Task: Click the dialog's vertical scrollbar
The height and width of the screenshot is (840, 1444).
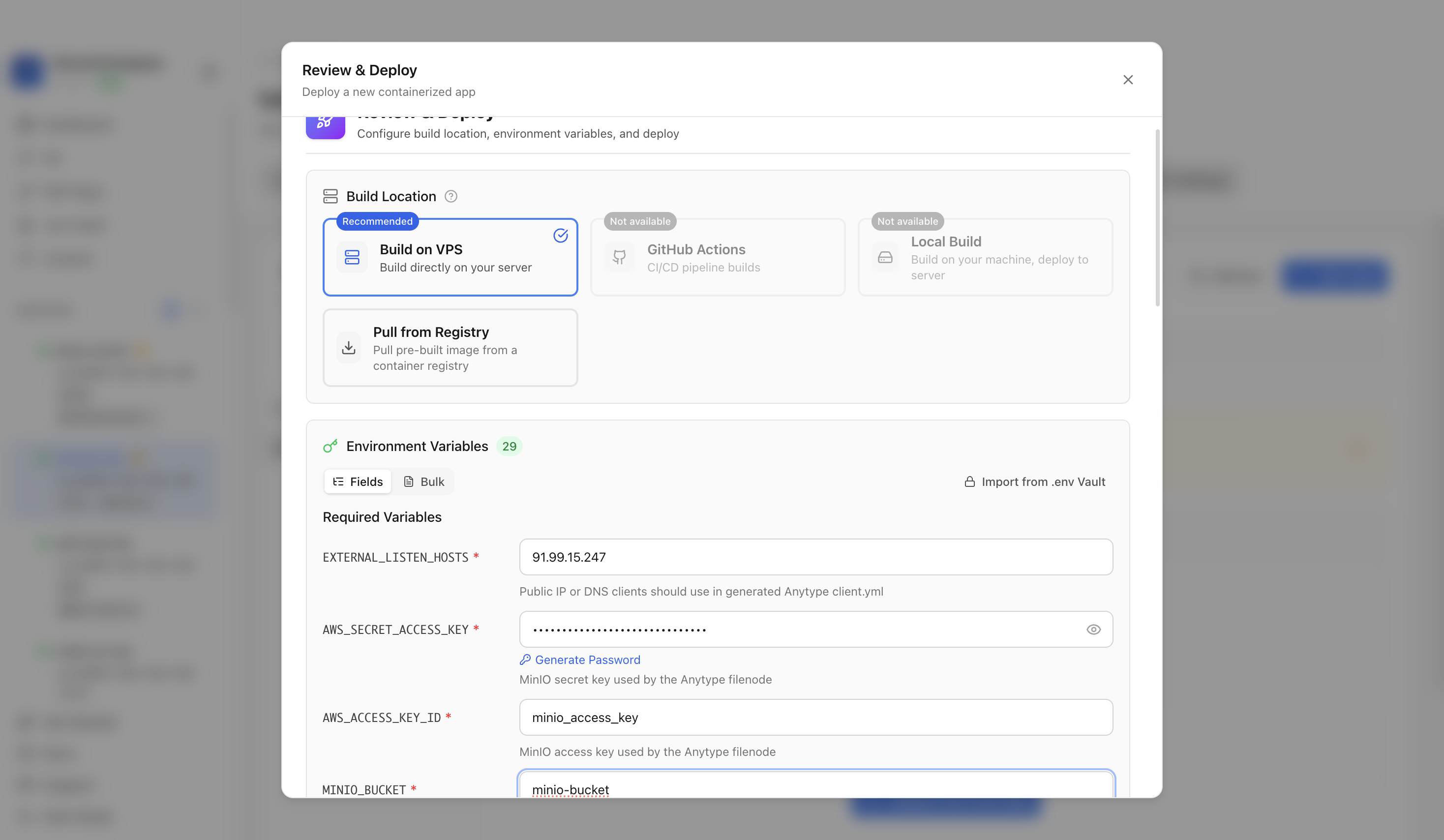Action: click(1157, 218)
